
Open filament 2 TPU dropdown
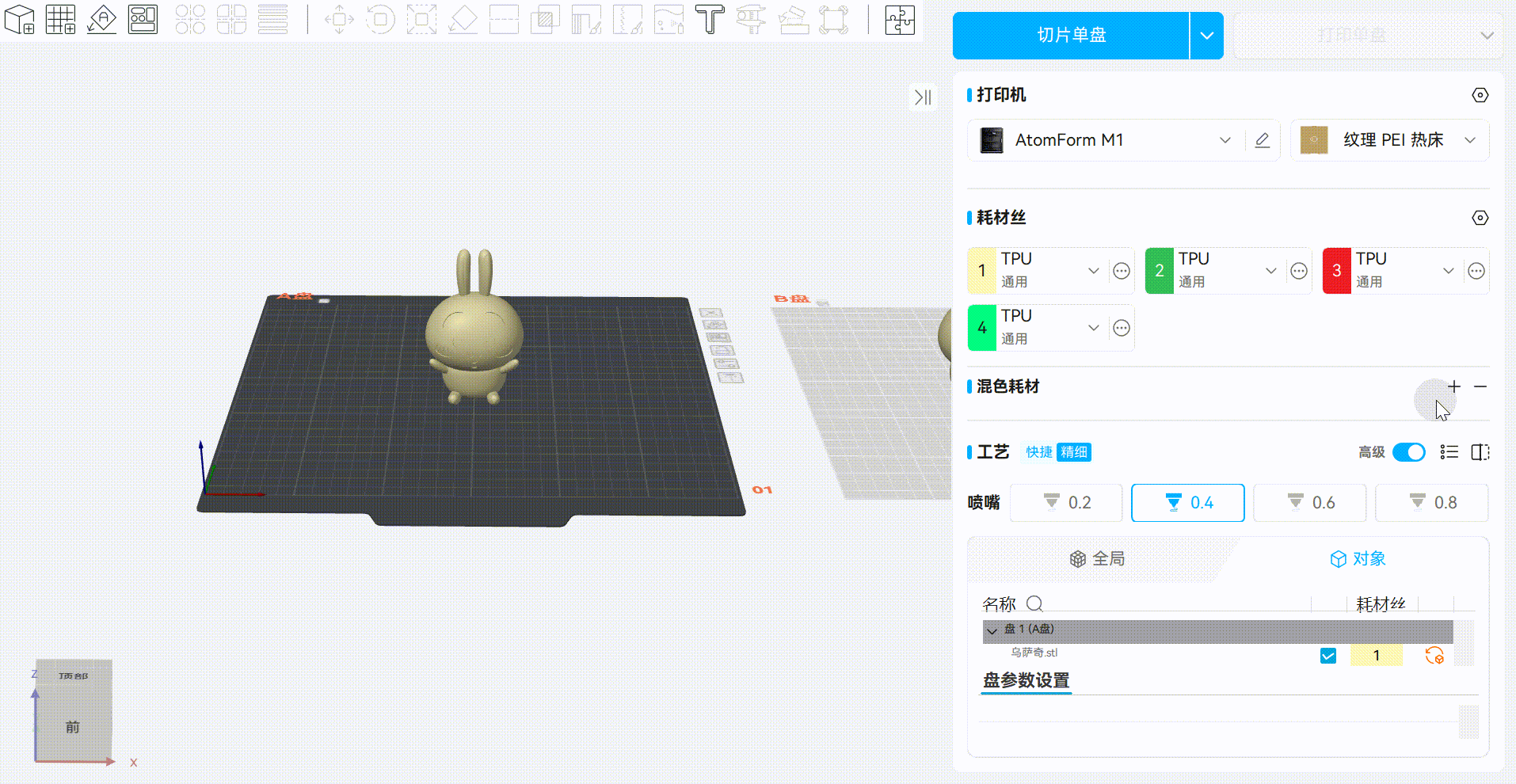coord(1270,271)
